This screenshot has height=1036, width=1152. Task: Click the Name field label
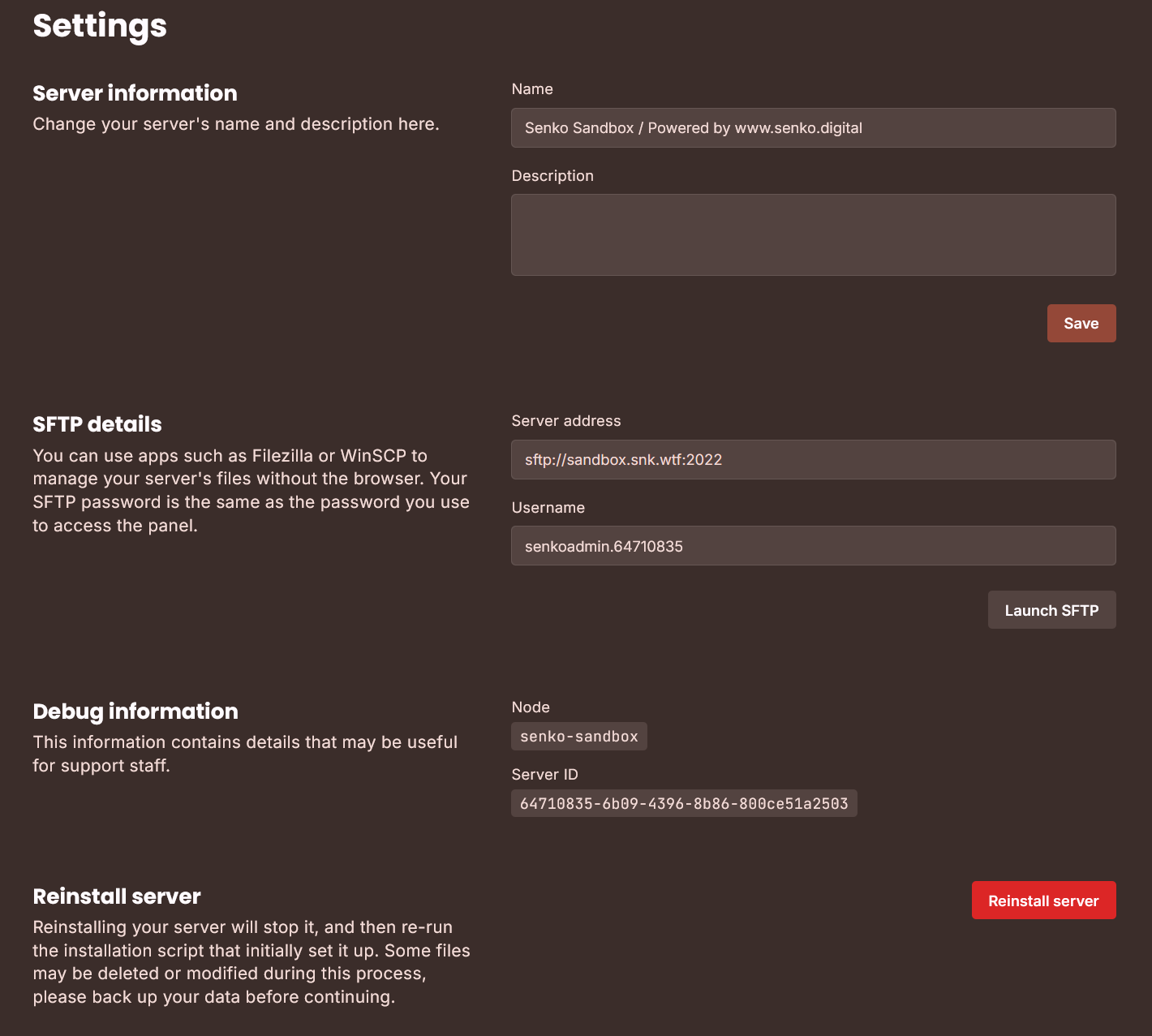532,88
